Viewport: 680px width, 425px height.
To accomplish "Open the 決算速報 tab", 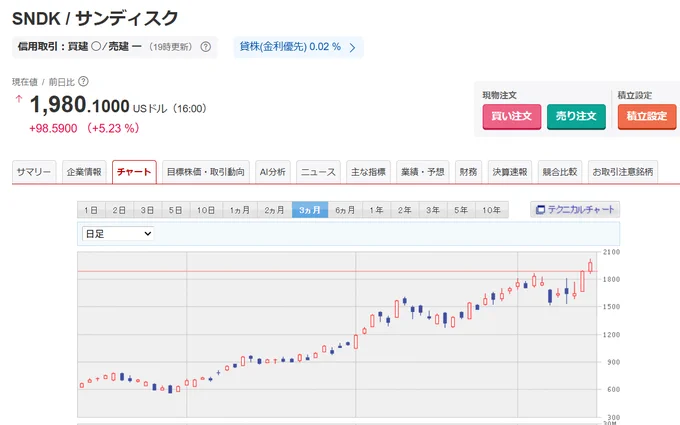I will tap(510, 172).
